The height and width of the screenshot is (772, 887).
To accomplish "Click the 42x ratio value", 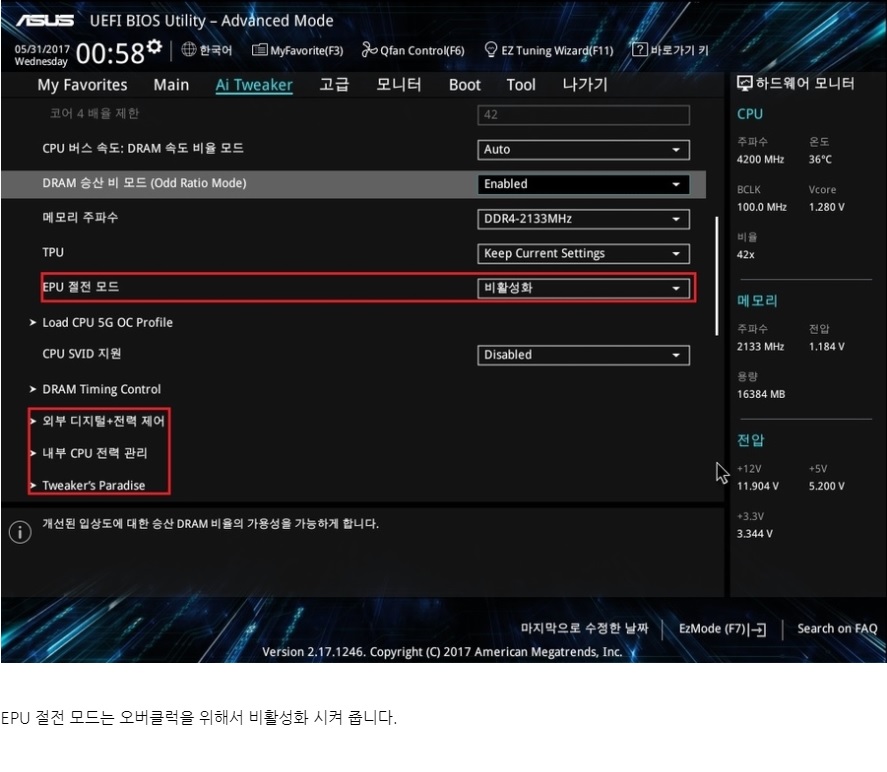I will (746, 255).
